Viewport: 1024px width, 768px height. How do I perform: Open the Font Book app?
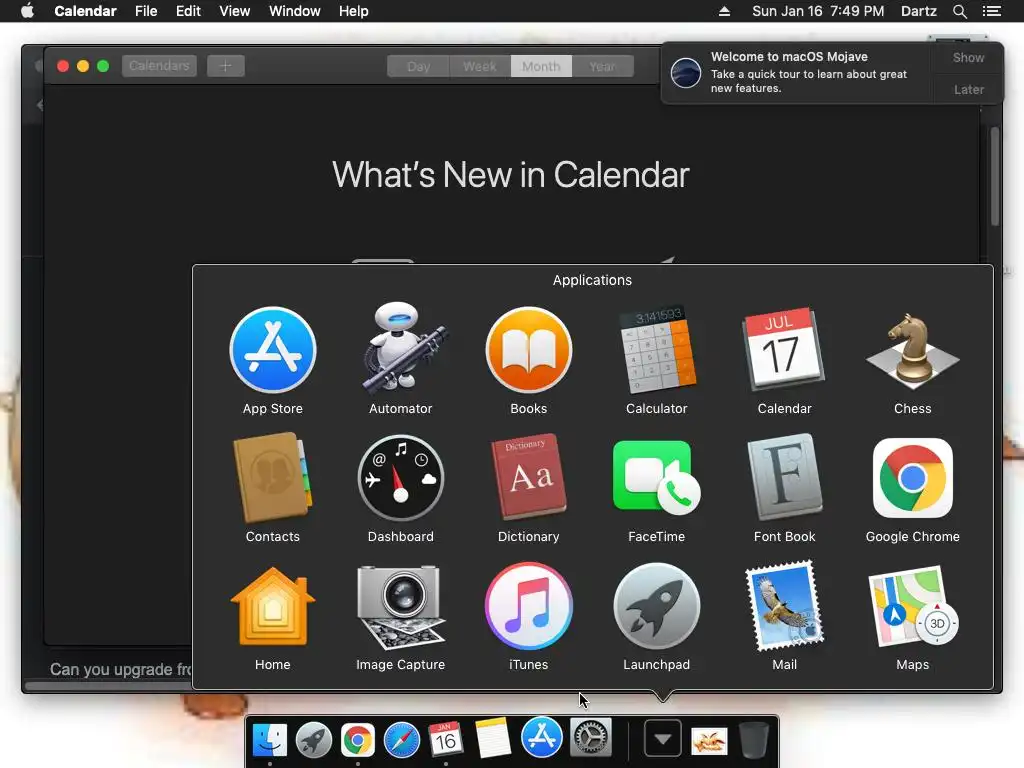coord(784,478)
